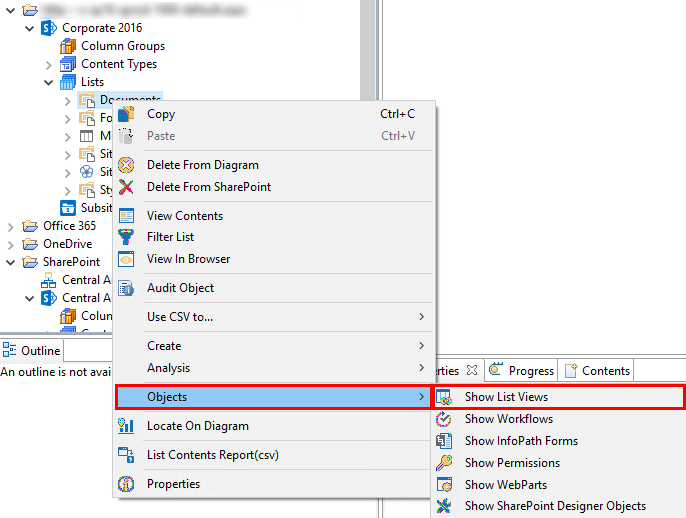This screenshot has height=518, width=686.
Task: Click the OneDrive folder icon
Action: 30,244
